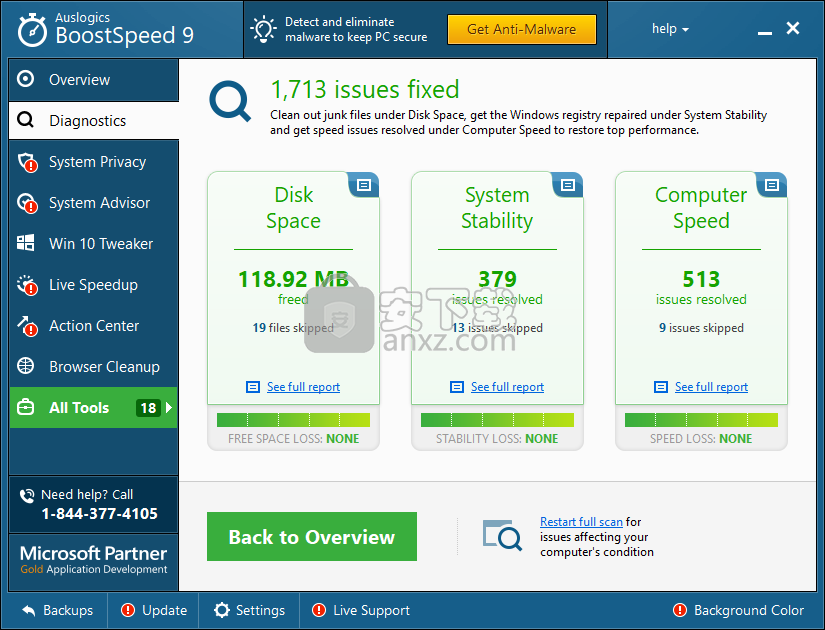
Task: Click Update in the bottom bar
Action: (x=154, y=611)
